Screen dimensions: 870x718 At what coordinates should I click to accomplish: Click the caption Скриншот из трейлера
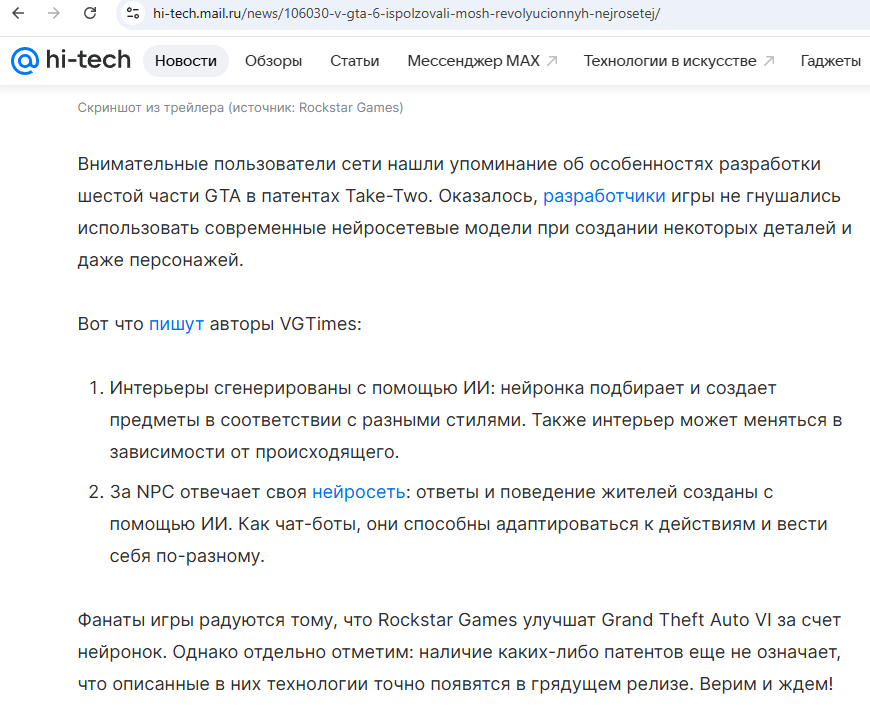[x=240, y=107]
